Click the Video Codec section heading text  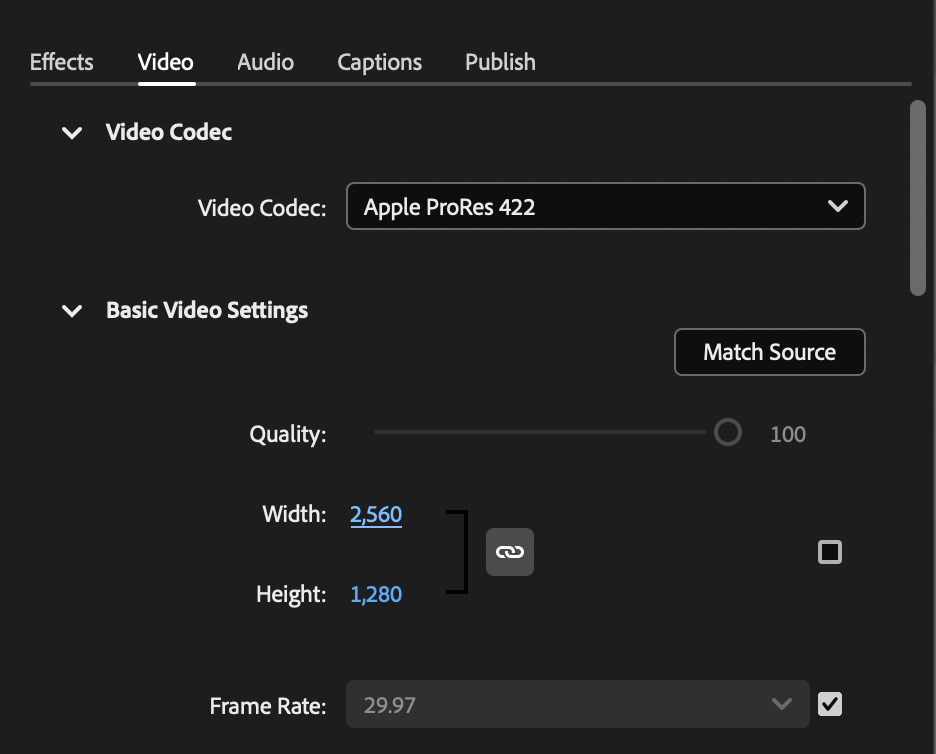[169, 132]
